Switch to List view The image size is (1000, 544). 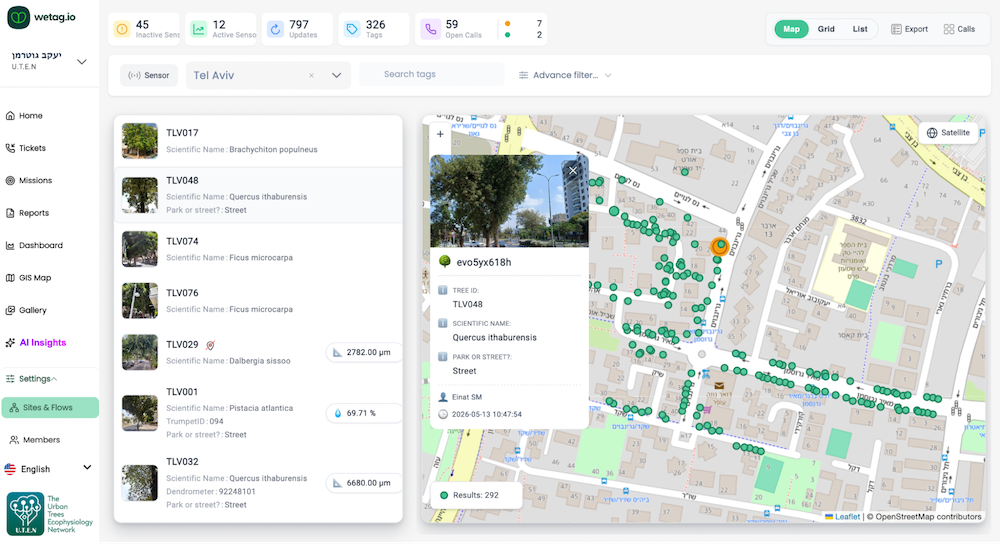860,29
